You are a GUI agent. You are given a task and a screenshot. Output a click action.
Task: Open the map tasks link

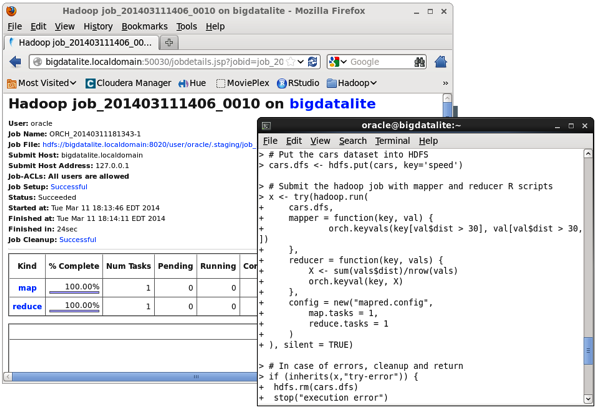(27, 288)
